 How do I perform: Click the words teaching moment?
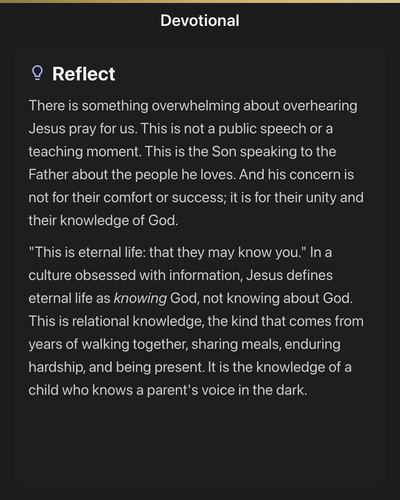[x=85, y=152]
